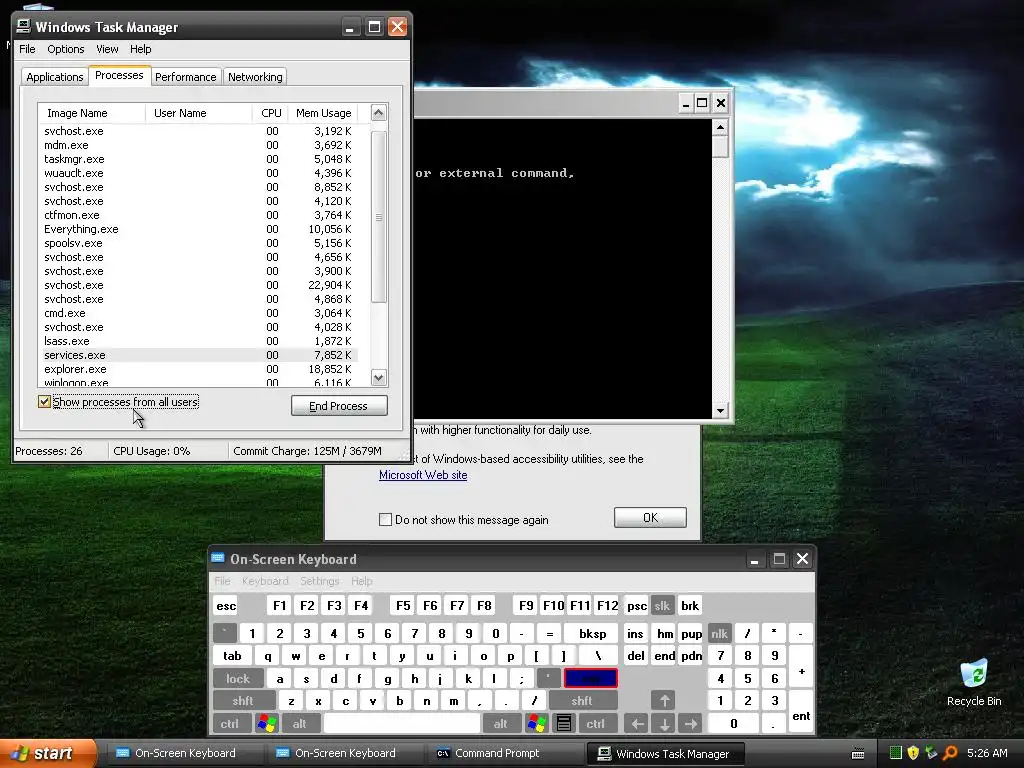Toggle the nlk num lock key
This screenshot has height=768, width=1024.
720,633
